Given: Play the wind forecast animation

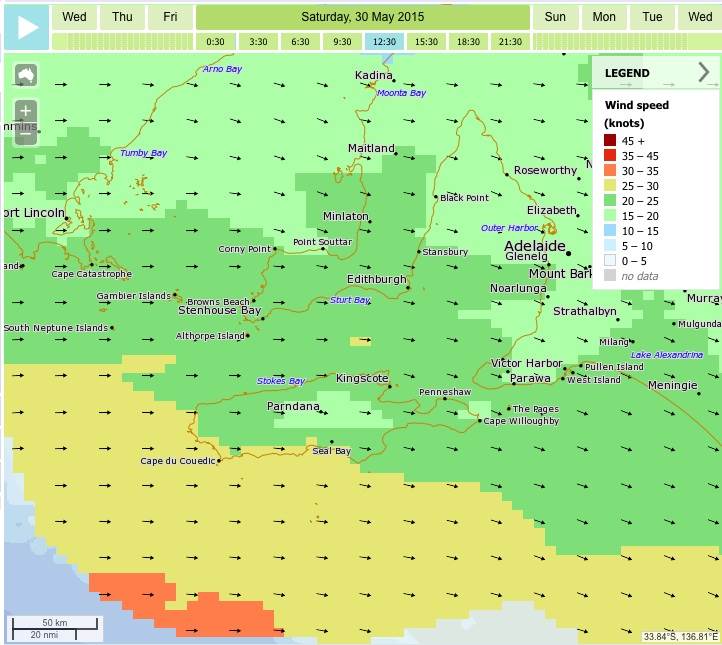Looking at the screenshot, I should [26, 27].
